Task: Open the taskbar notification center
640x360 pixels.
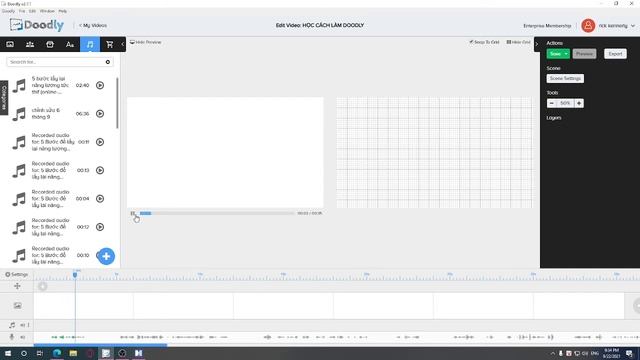Action: (629, 353)
